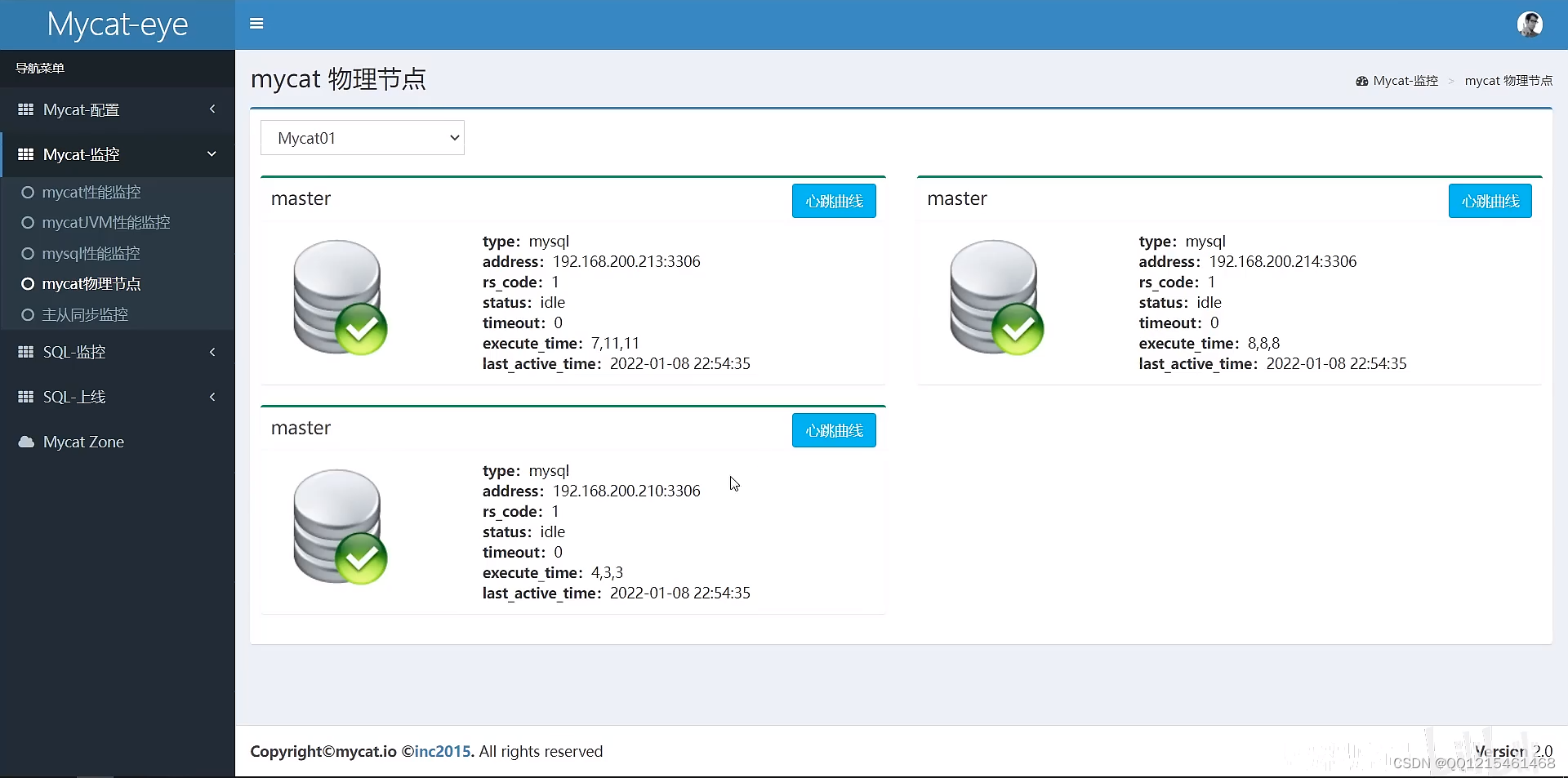Expand the SQL-监控 menu chevron
The image size is (1568, 778).
point(212,352)
